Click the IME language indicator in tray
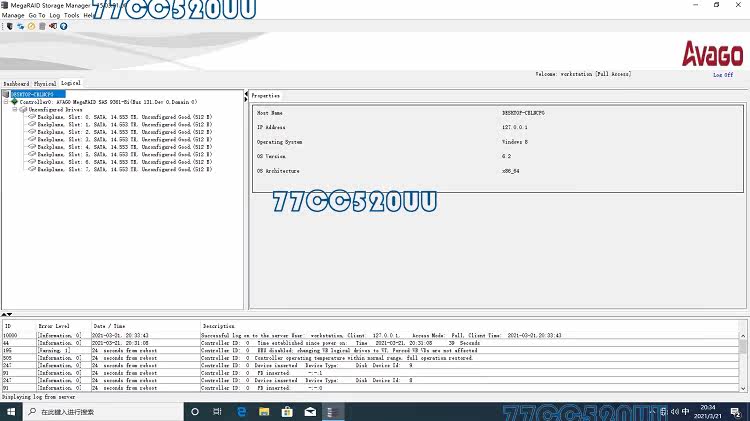The image size is (750, 421). tap(686, 411)
